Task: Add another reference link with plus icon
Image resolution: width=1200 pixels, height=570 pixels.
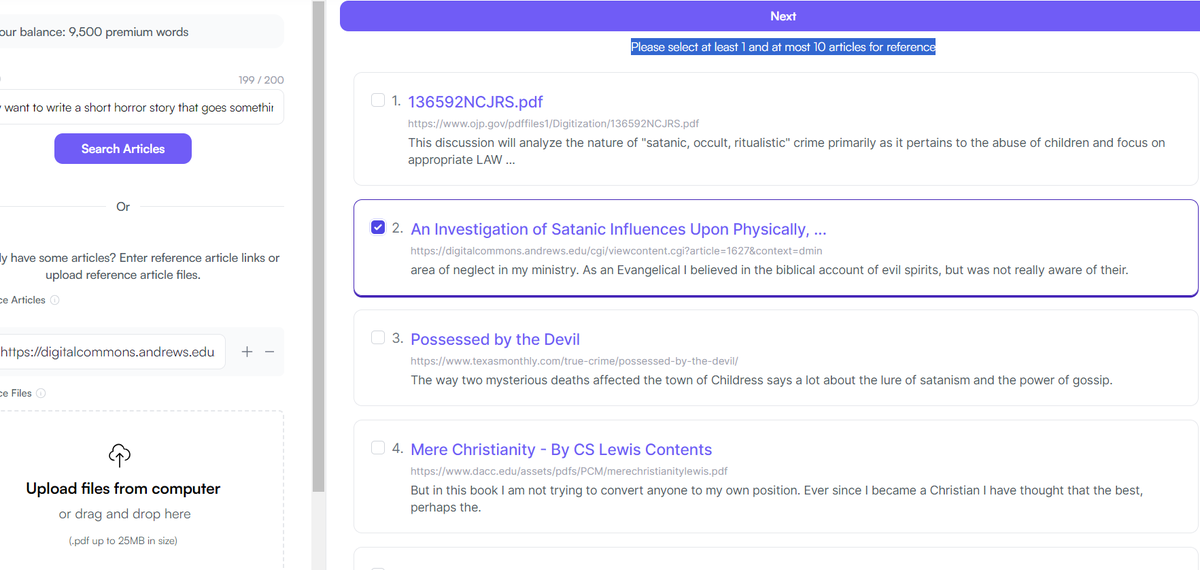Action: click(x=247, y=352)
